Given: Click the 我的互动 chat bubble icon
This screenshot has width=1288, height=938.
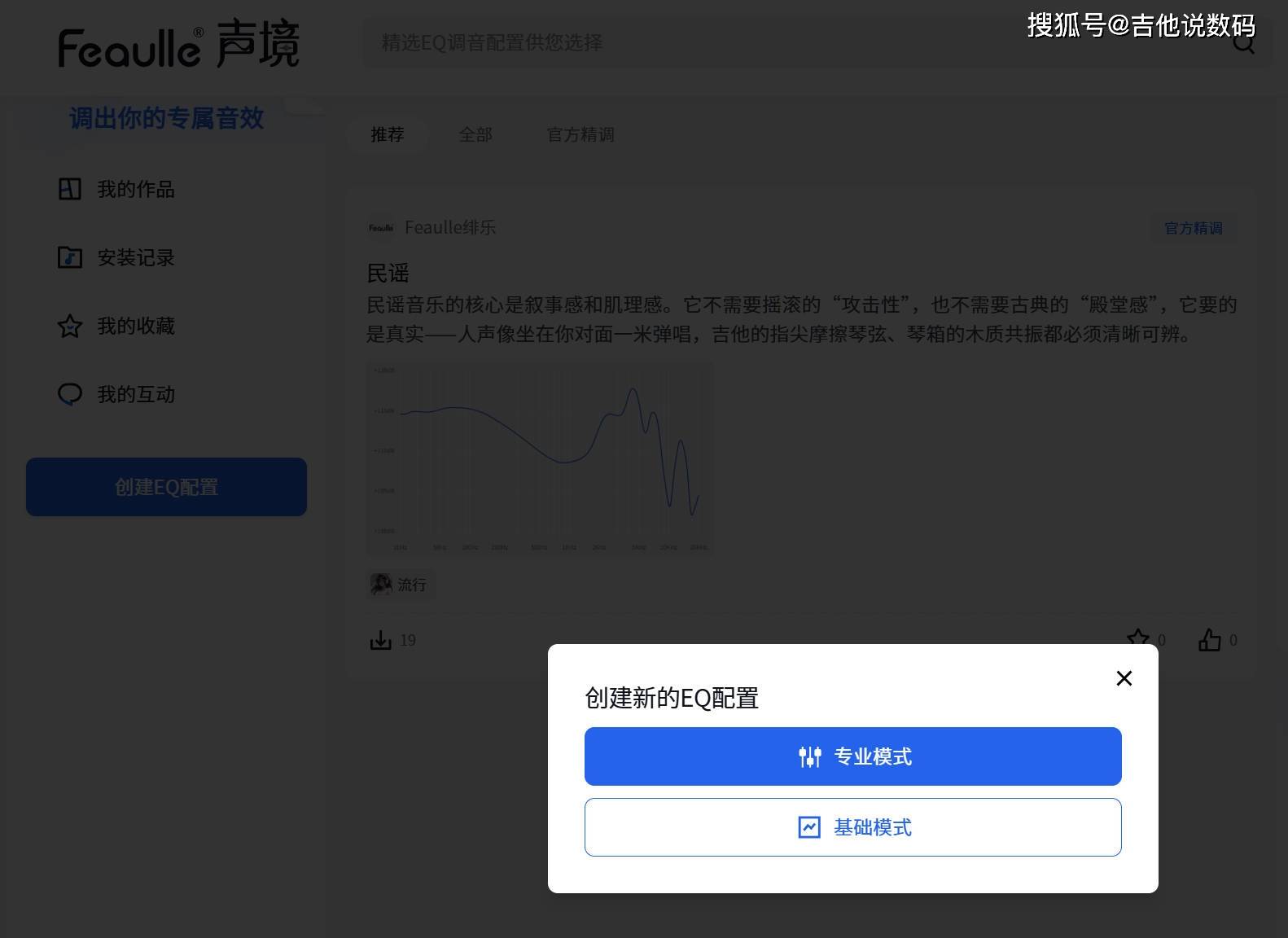Looking at the screenshot, I should click(70, 394).
